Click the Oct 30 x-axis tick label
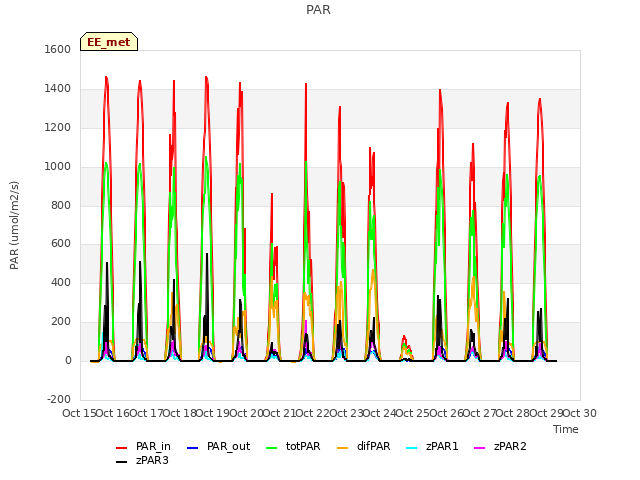 click(x=580, y=413)
